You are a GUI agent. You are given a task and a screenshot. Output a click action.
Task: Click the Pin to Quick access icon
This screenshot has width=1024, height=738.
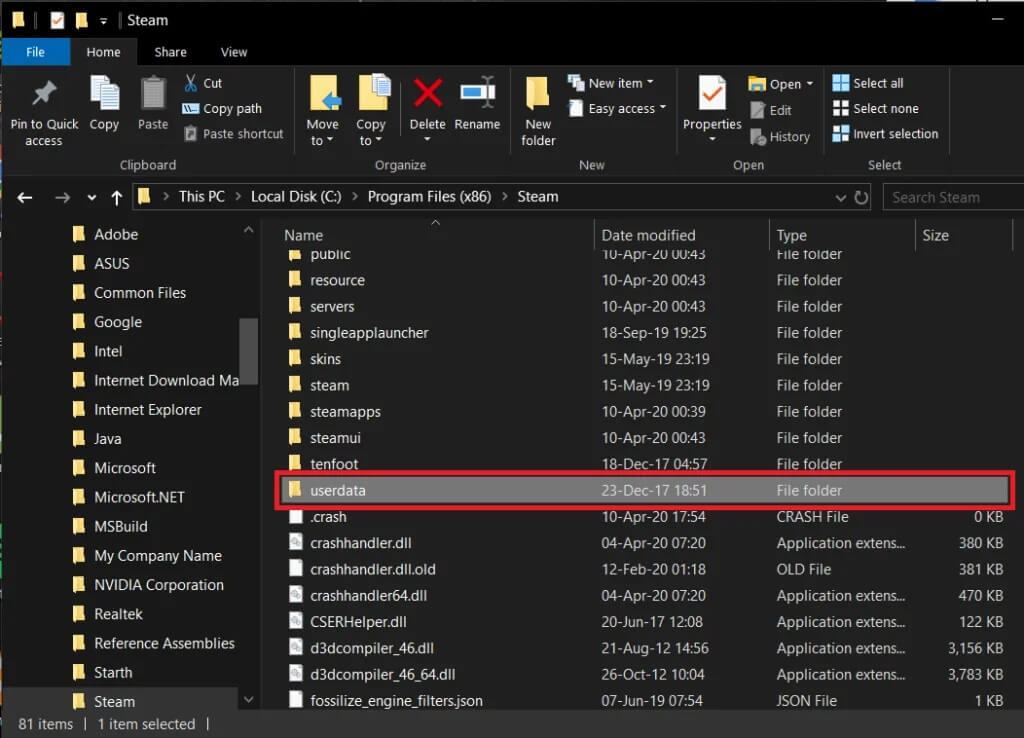click(44, 95)
